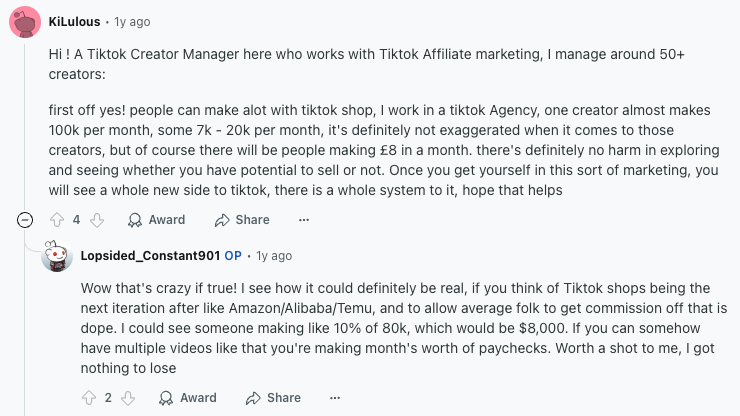Click the vote count on KiLulous's comment
Viewport: 740px width, 416px height.
(76, 219)
